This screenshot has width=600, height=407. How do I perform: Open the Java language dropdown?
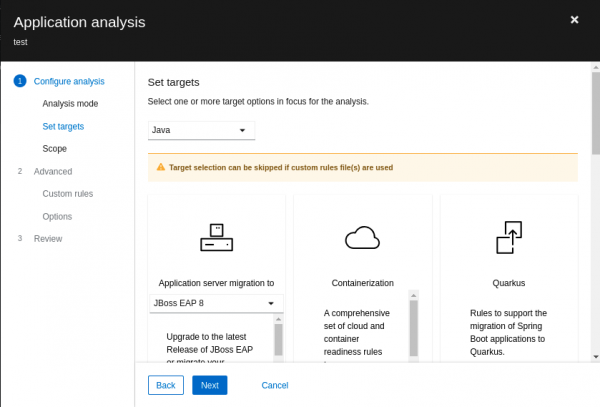click(x=201, y=130)
